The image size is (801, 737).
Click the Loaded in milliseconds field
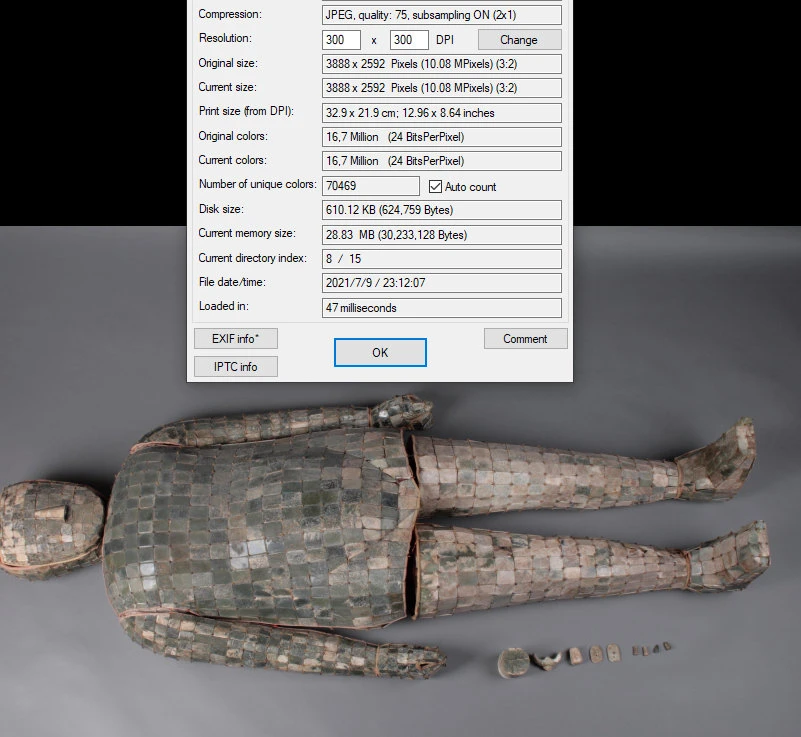click(441, 308)
